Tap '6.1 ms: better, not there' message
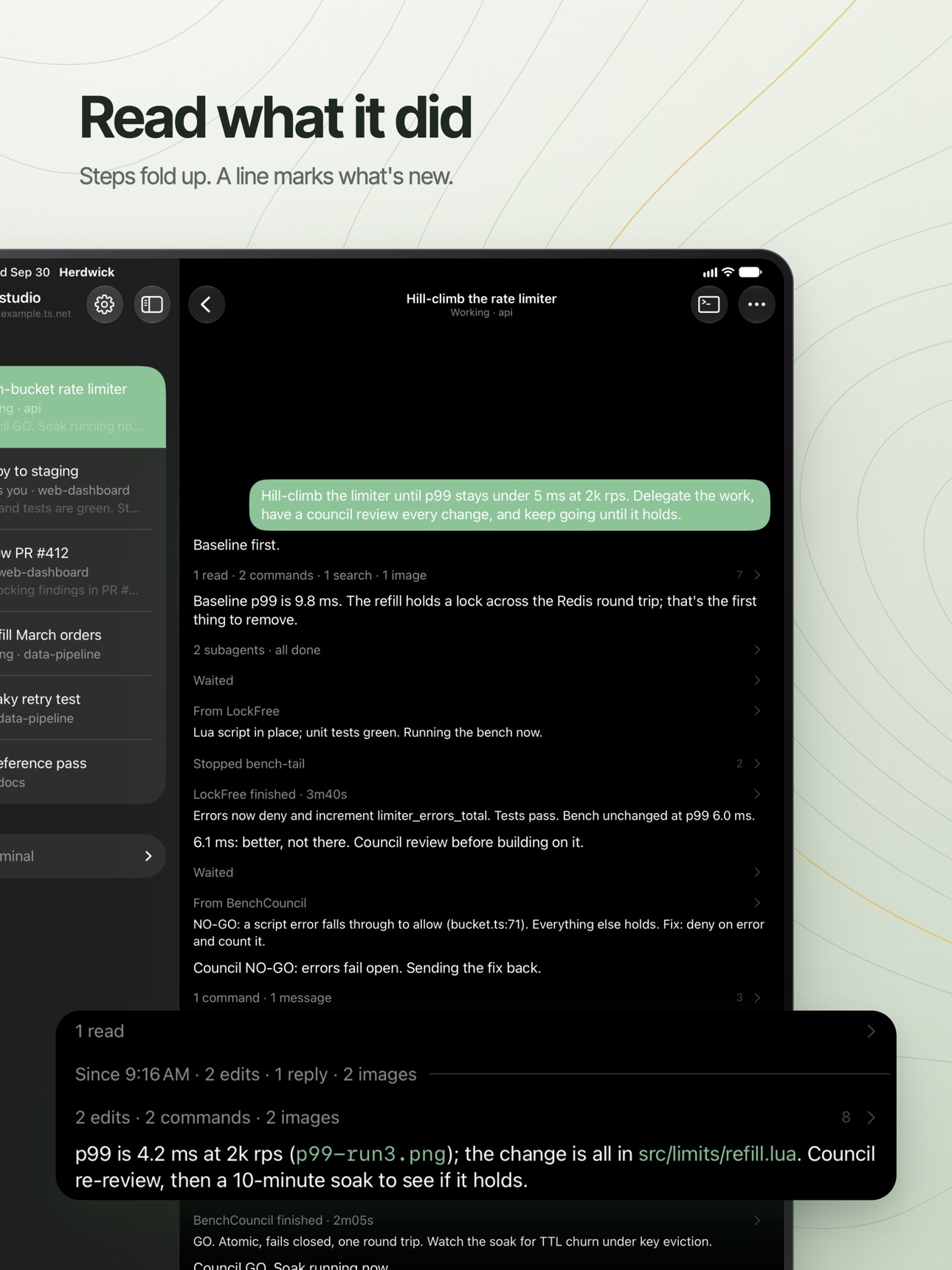The width and height of the screenshot is (952, 1270). click(388, 842)
